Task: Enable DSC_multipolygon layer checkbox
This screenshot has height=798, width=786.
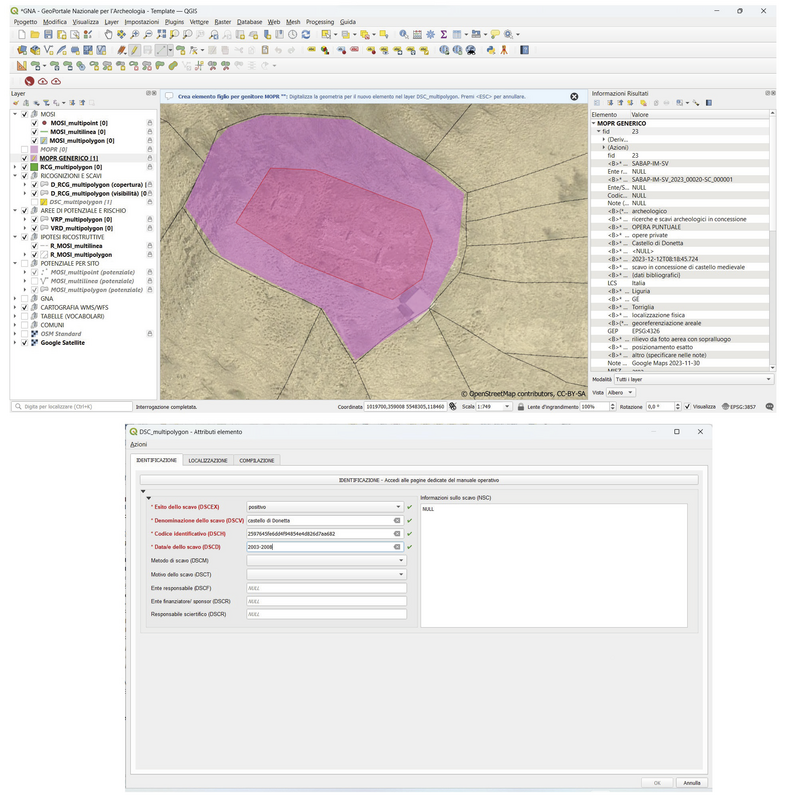Action: [x=35, y=202]
